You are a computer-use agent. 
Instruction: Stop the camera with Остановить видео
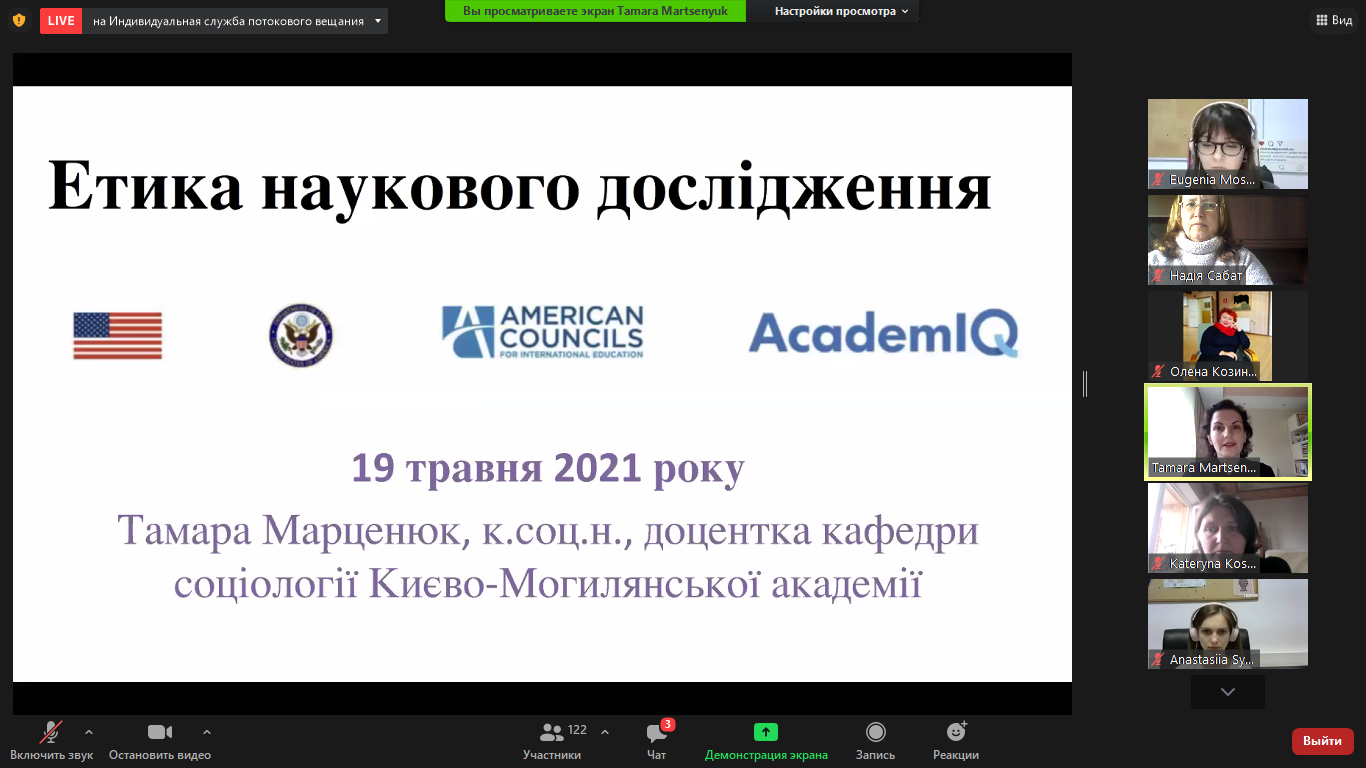pyautogui.click(x=160, y=740)
